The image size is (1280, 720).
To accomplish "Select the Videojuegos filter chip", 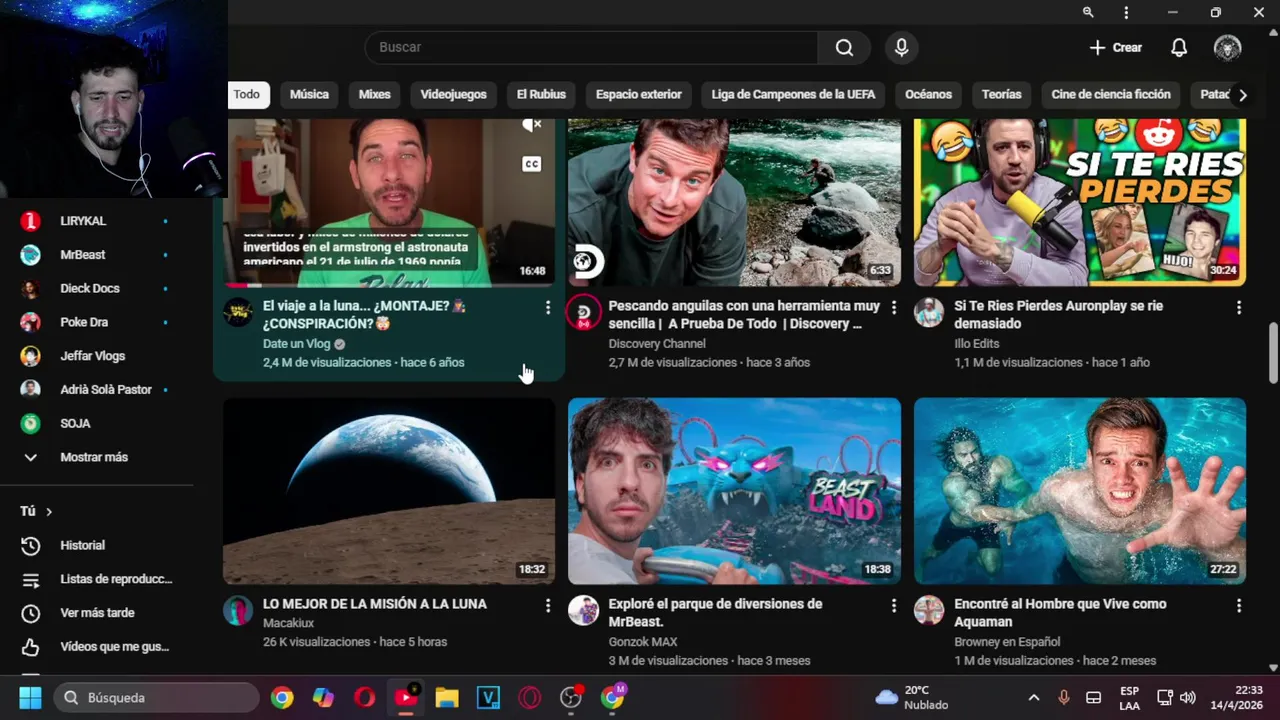I will coord(453,94).
